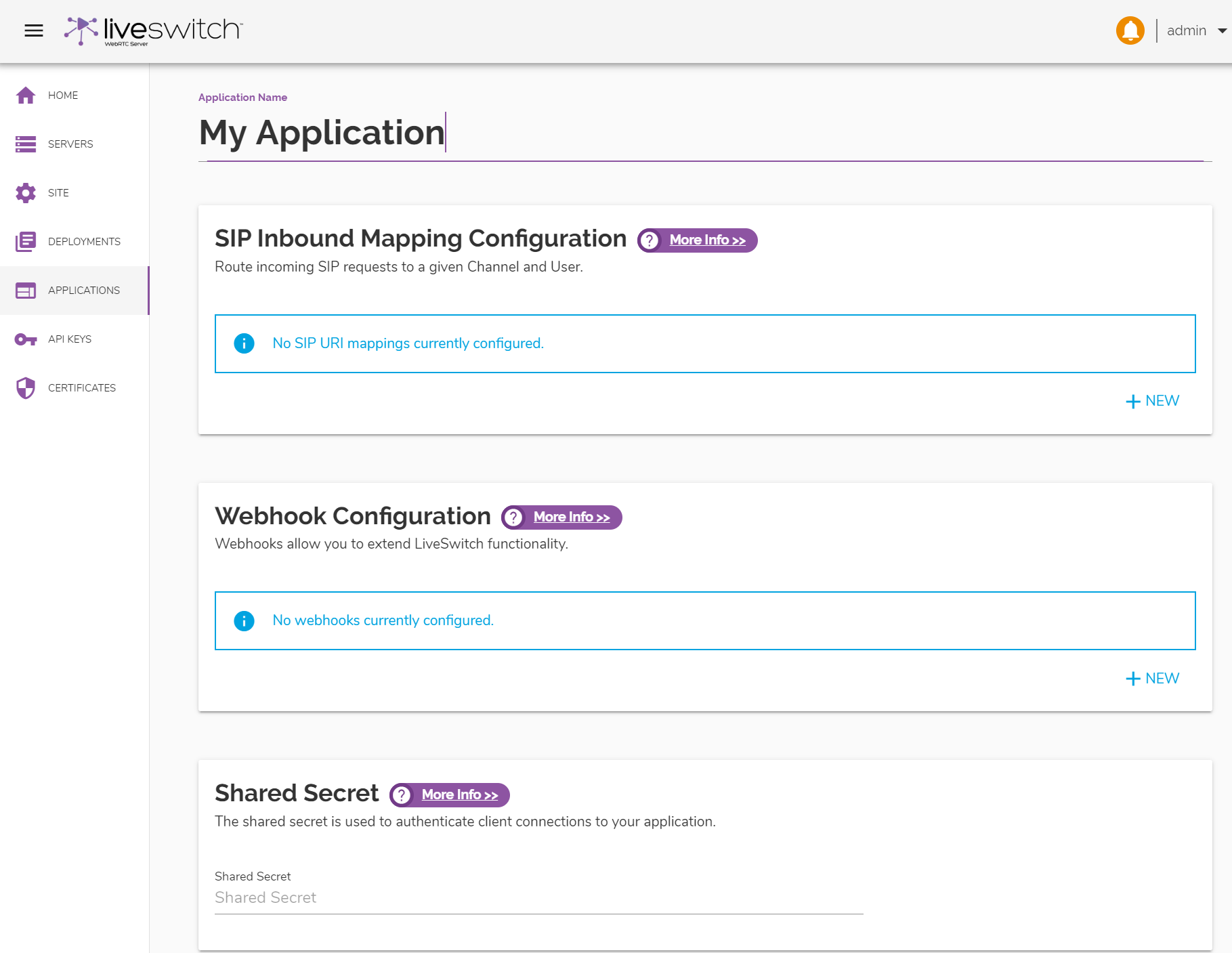Click the Shared Secret section heading

297,793
